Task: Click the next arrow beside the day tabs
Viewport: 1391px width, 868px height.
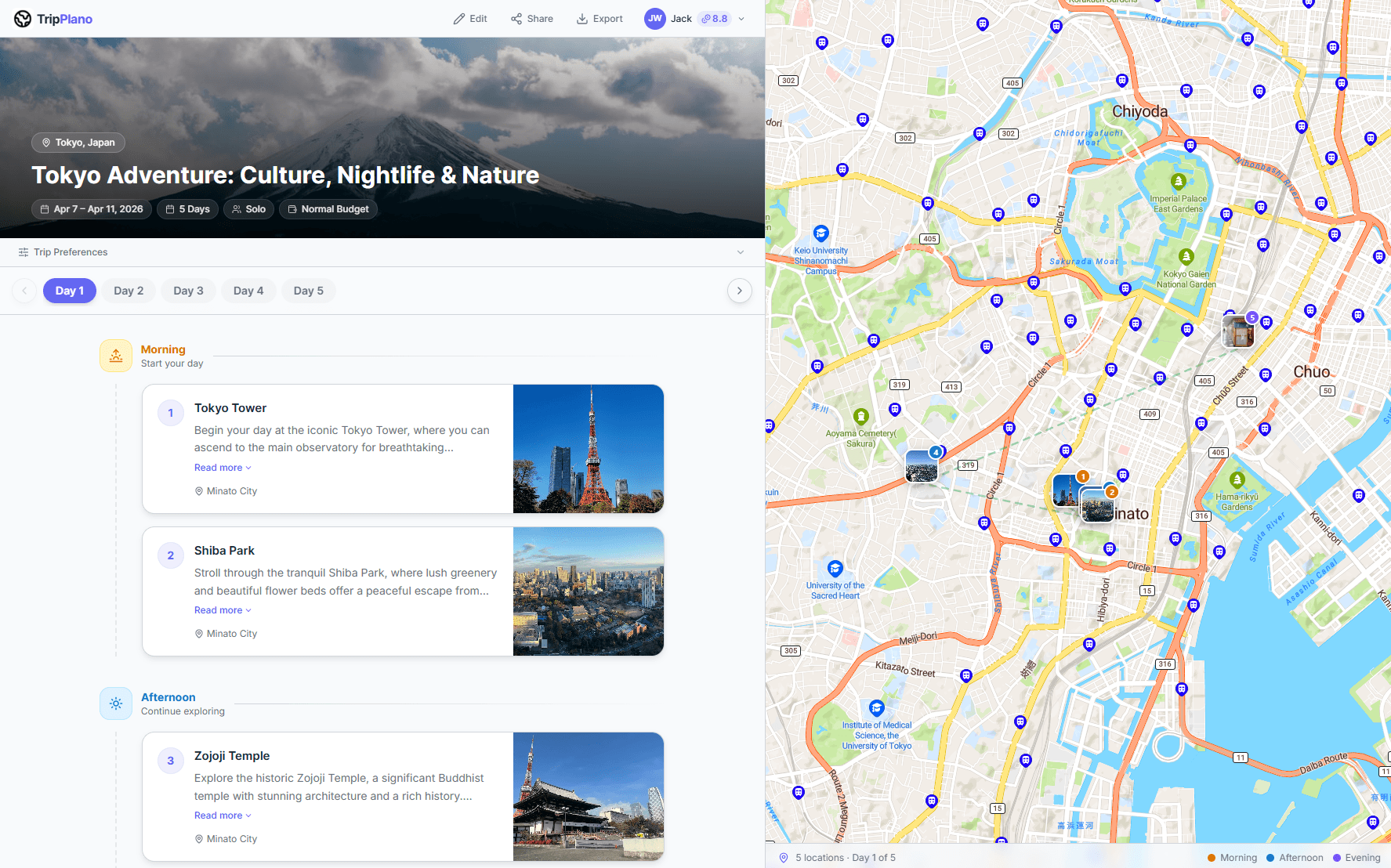Action: tap(739, 291)
